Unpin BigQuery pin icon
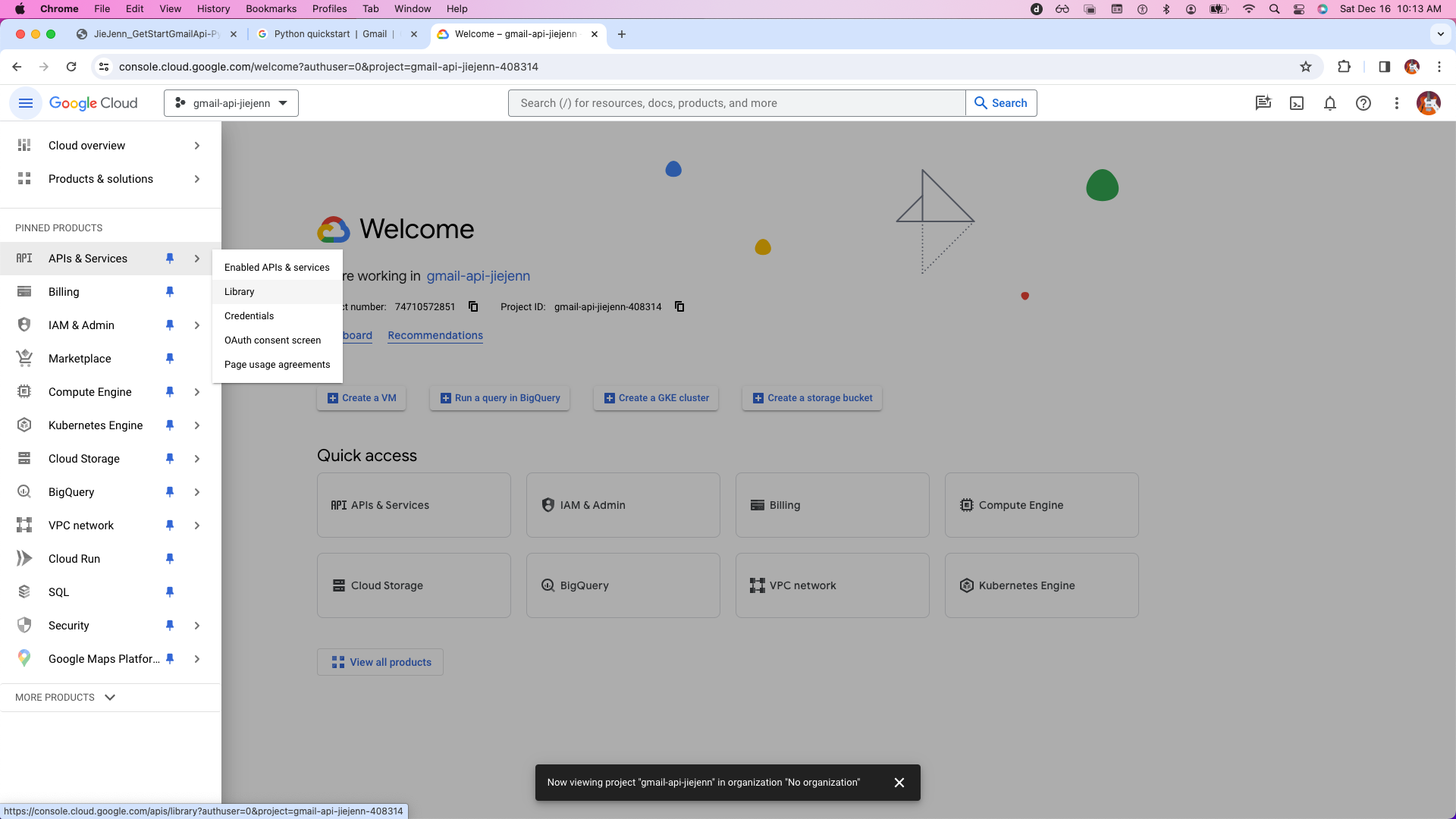Viewport: 1456px width, 819px height. click(170, 492)
